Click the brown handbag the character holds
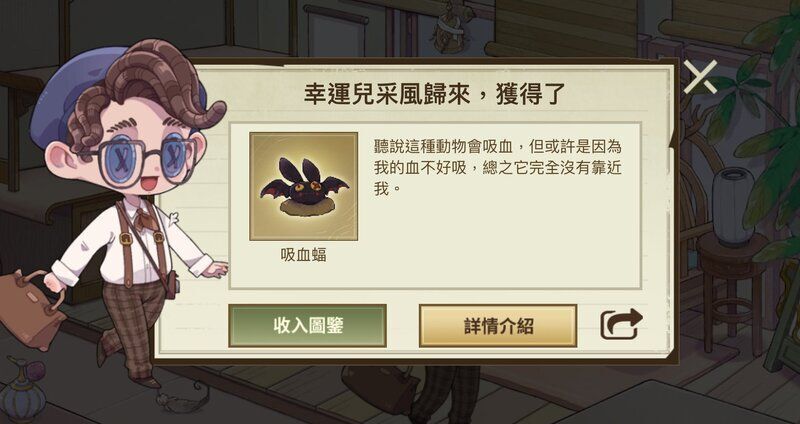The width and height of the screenshot is (800, 424). pyautogui.click(x=31, y=309)
